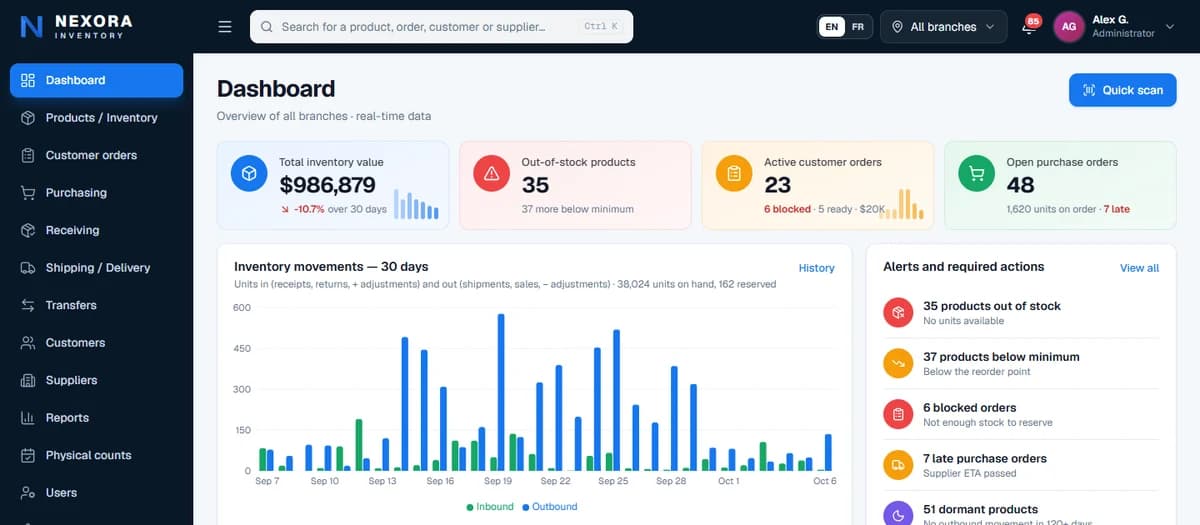Click the active orders mini bar sparkline
This screenshot has height=525, width=1200.
[x=903, y=204]
